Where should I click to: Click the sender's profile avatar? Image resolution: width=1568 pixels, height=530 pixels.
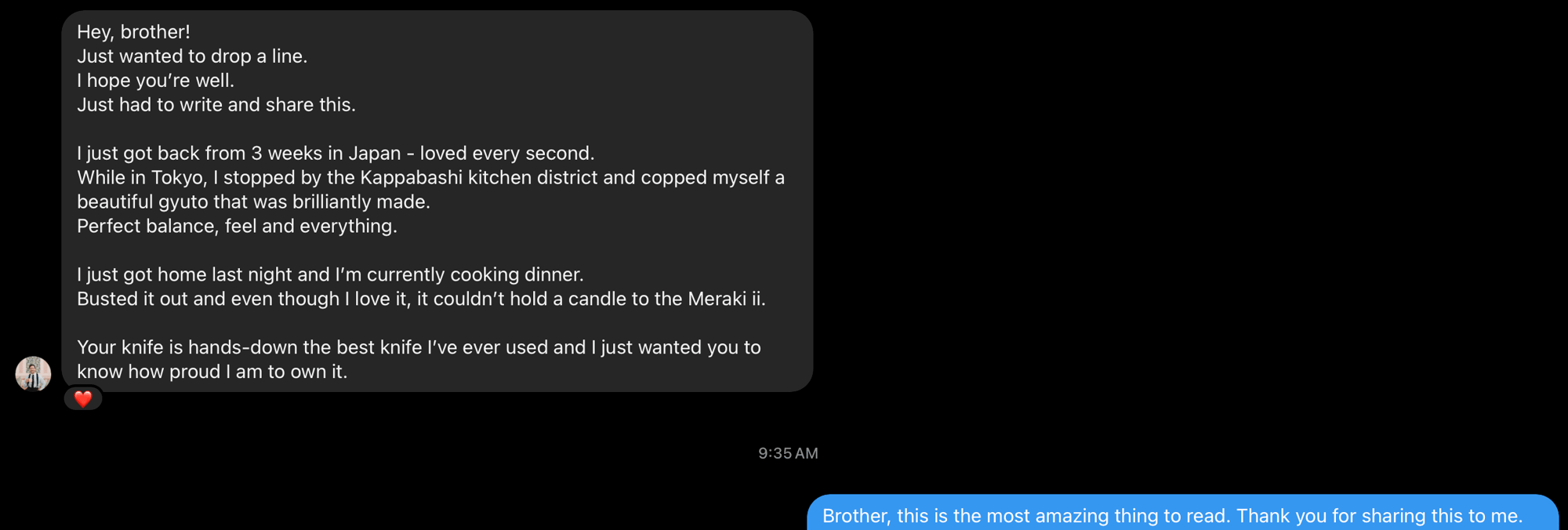point(33,373)
